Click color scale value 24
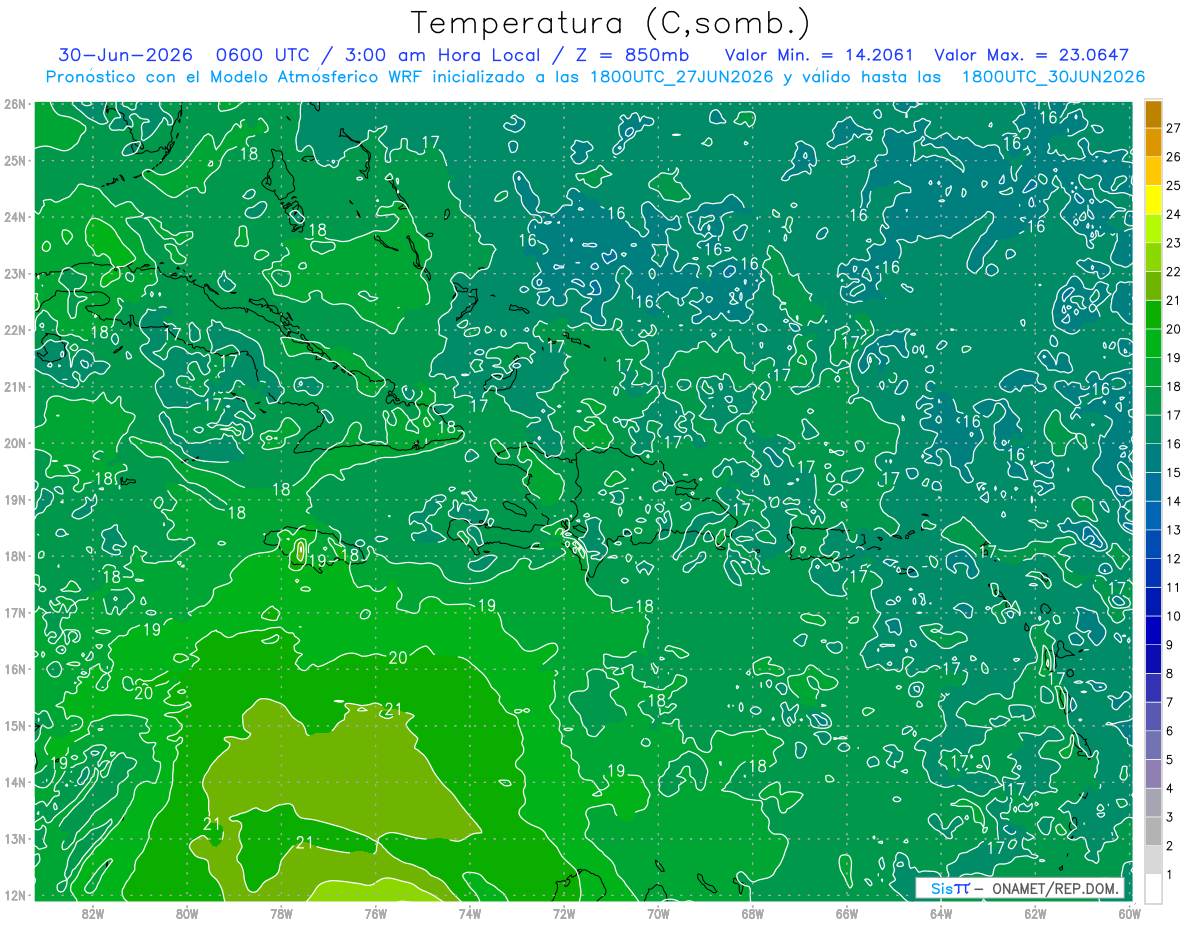This screenshot has height=927, width=1200. coord(1174,215)
